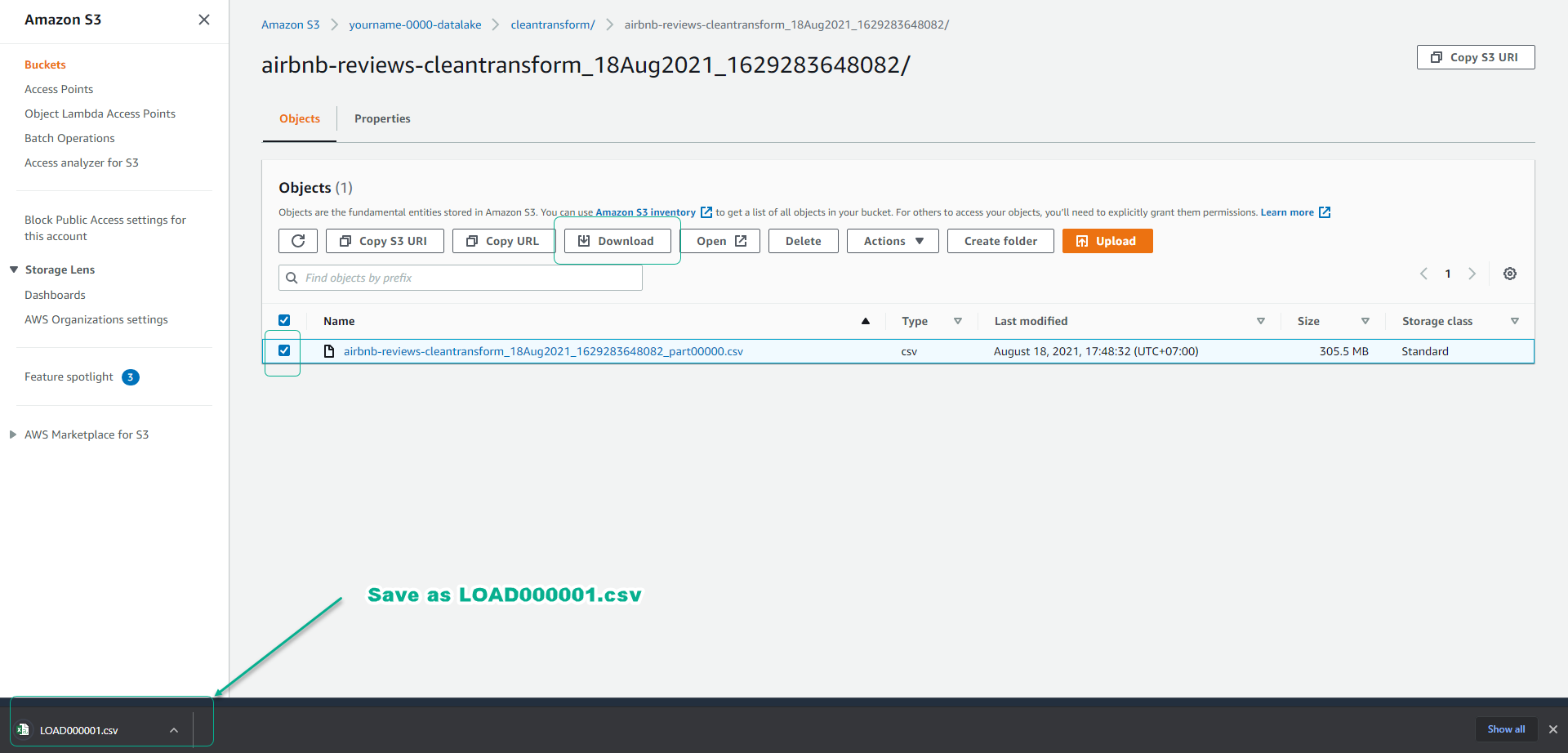Click the Standard storage class cell
Screen dimensions: 1568x753
point(1425,351)
